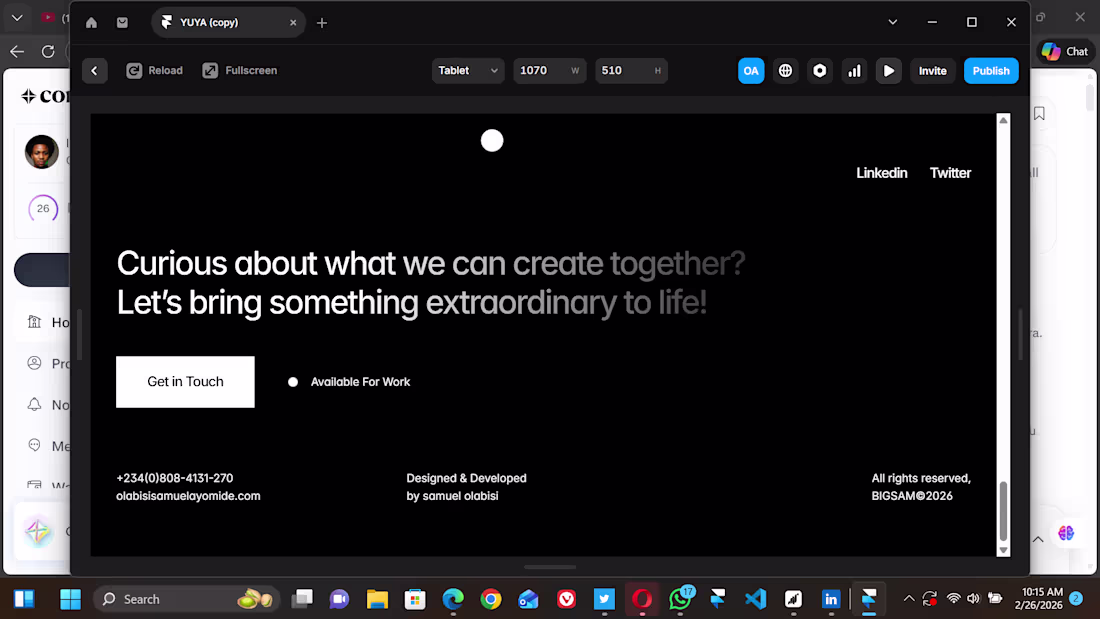This screenshot has height=619, width=1100.
Task: Open background browser tab list chevron
Action: [x=17, y=18]
